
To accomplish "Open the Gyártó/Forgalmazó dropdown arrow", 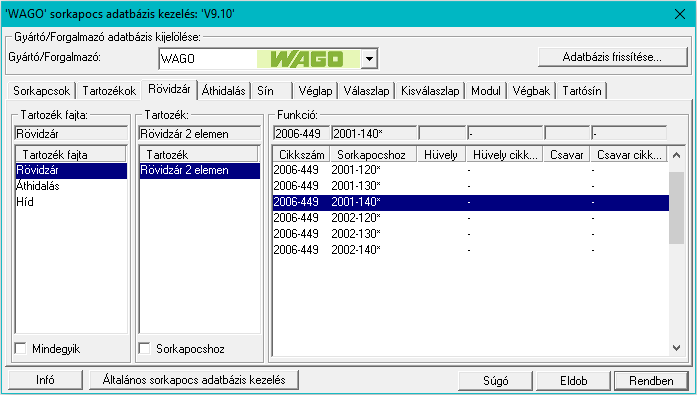I will click(369, 59).
